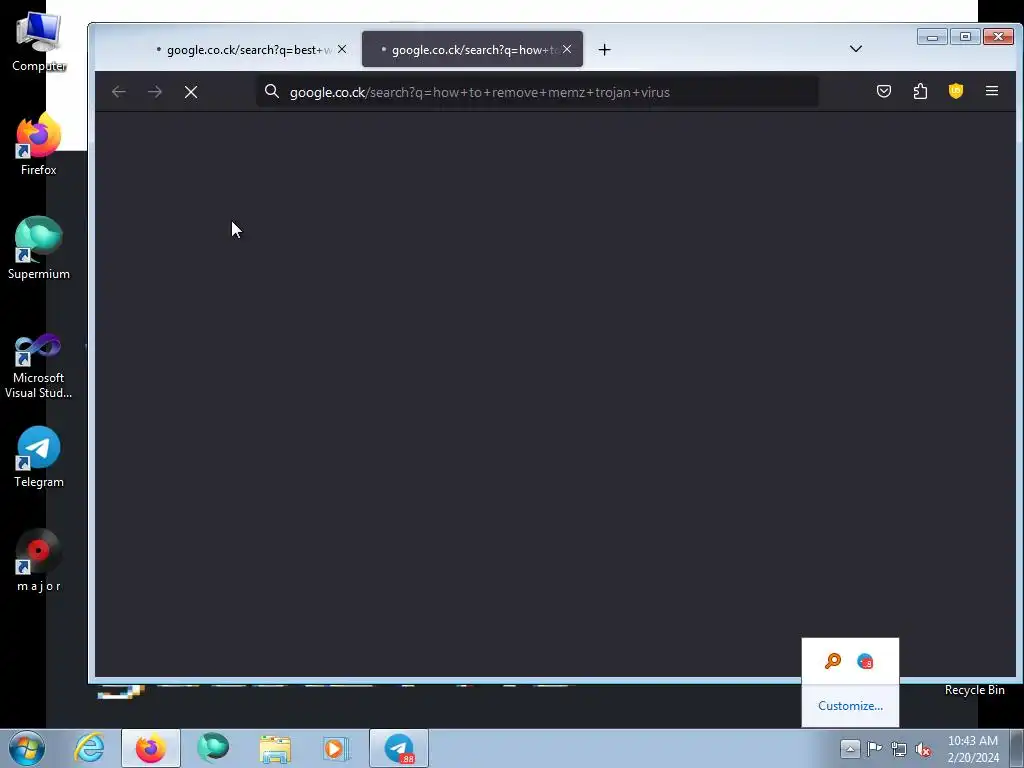Click the Firefox taskbar button
1024x768 pixels.
pos(151,748)
